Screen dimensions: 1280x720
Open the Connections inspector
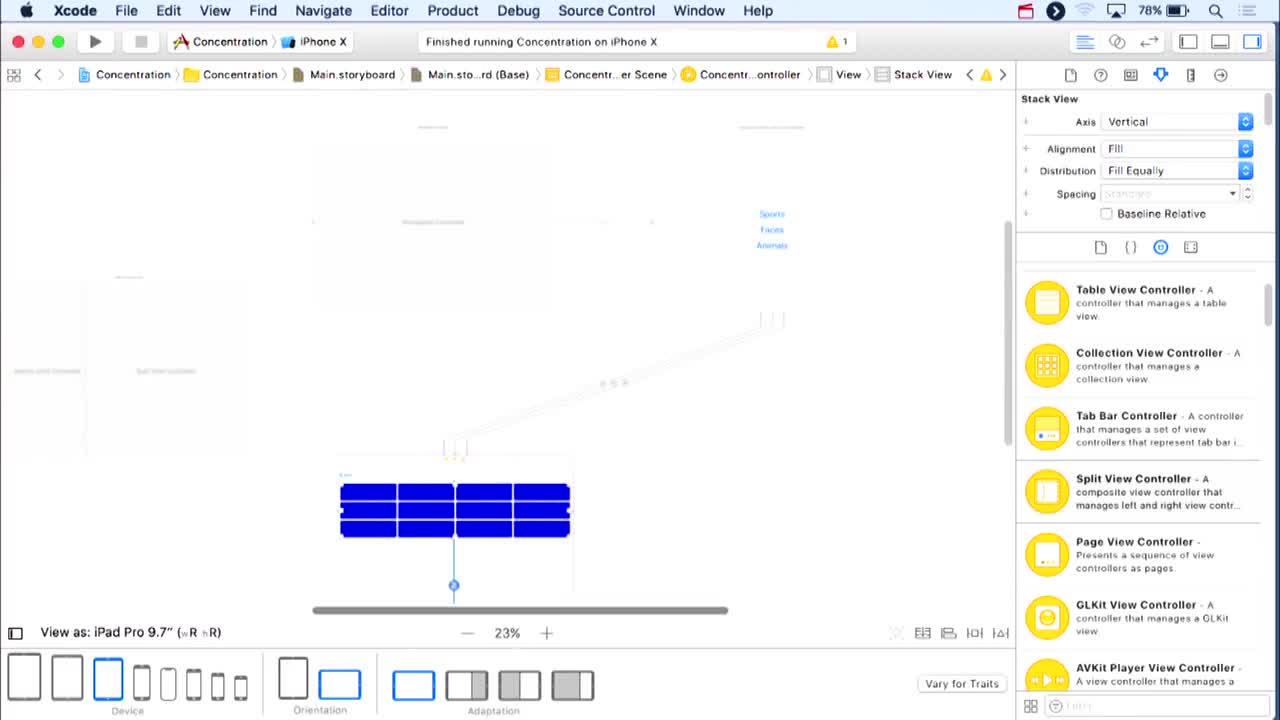click(x=1219, y=74)
